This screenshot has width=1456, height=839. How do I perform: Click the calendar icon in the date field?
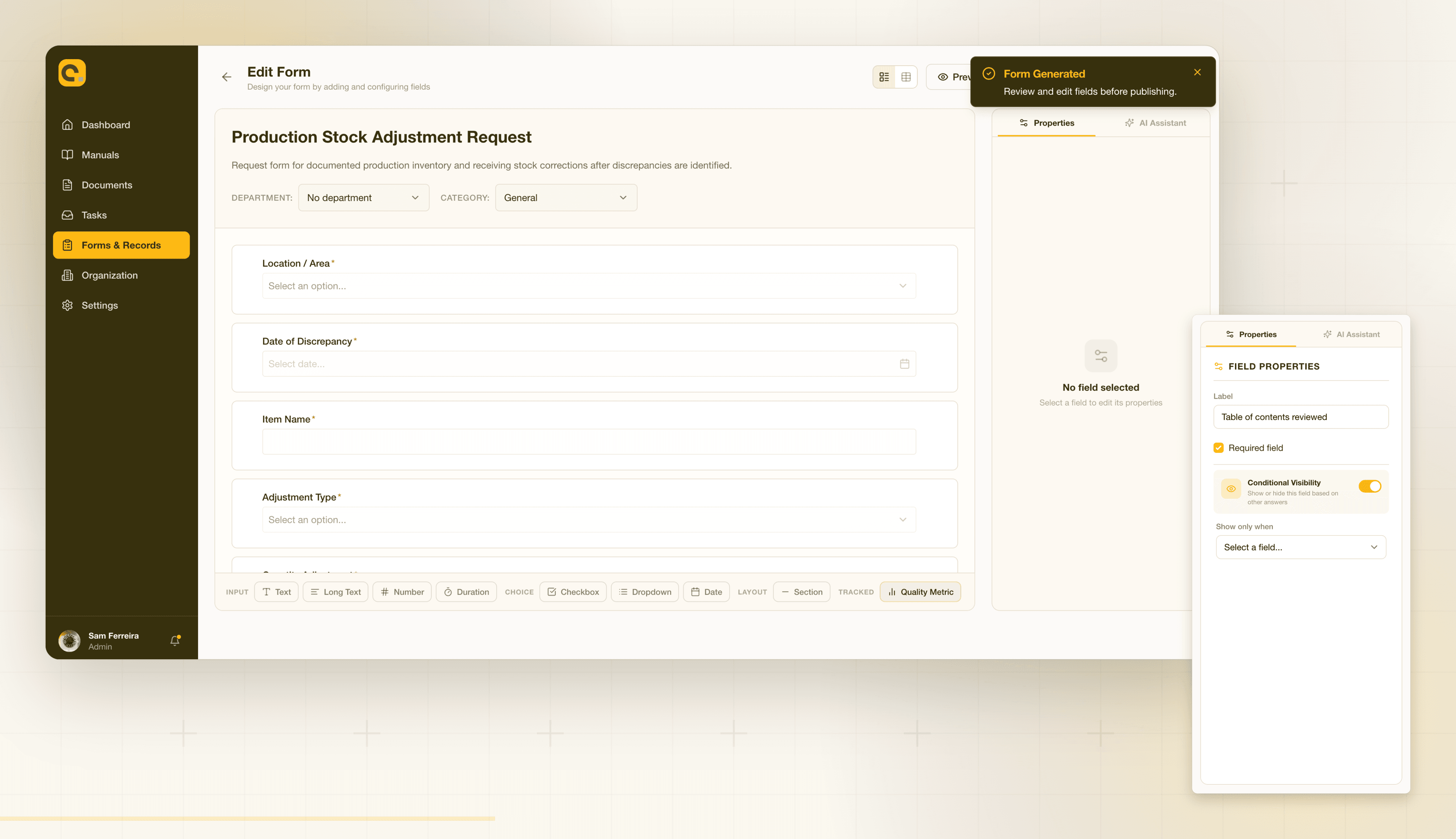pos(904,364)
